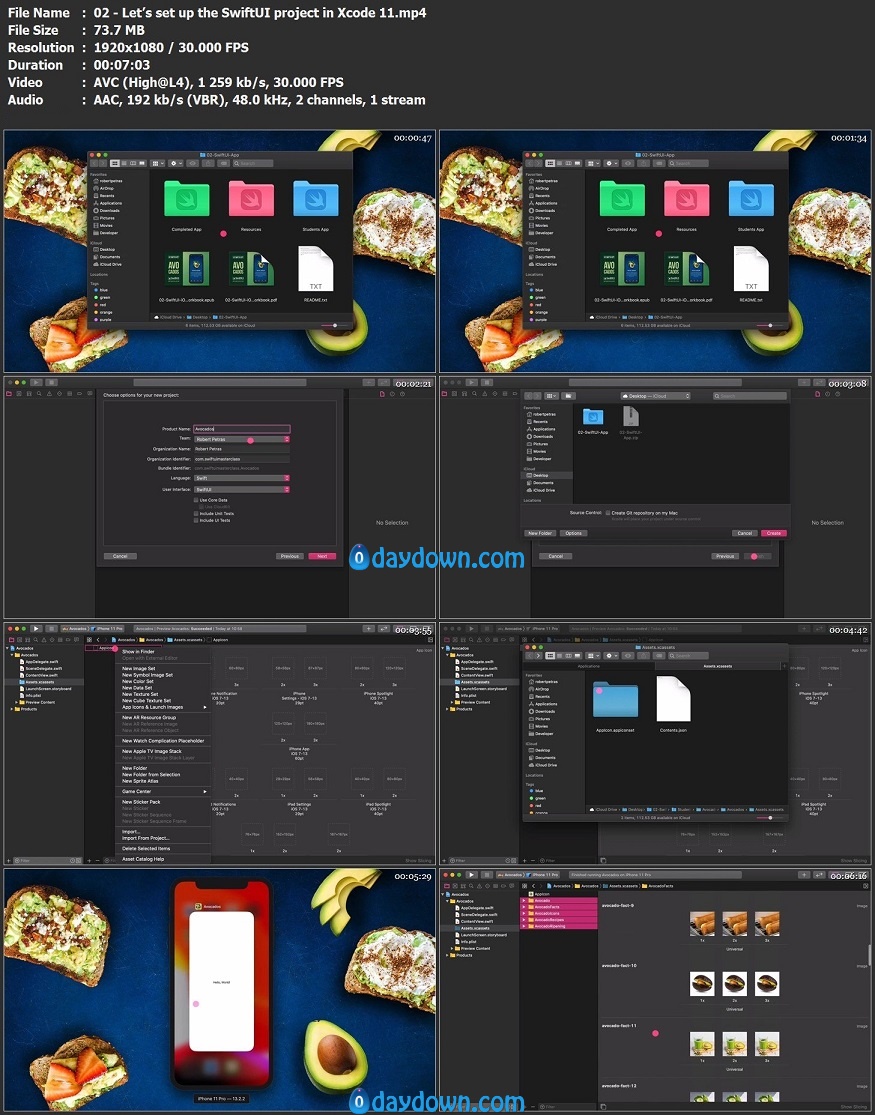Click Project navigator folder icon in 00:06:16 frame

(446, 886)
